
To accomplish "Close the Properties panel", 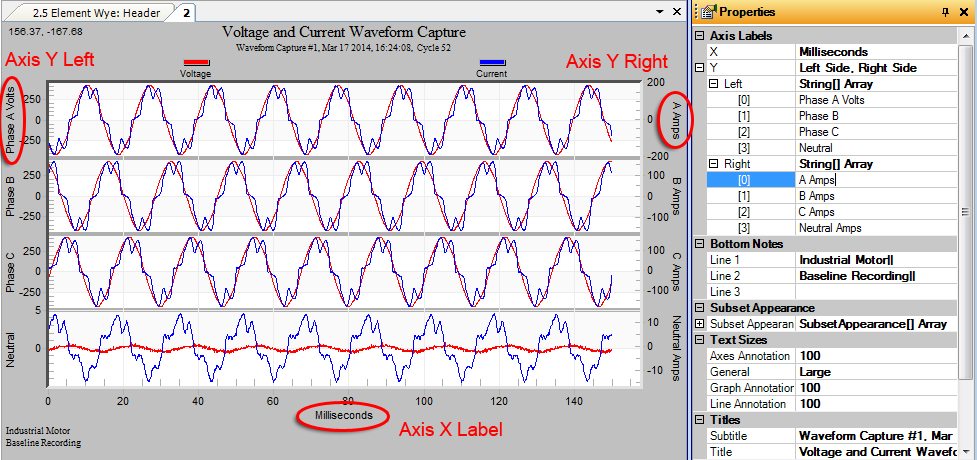I will [x=963, y=12].
